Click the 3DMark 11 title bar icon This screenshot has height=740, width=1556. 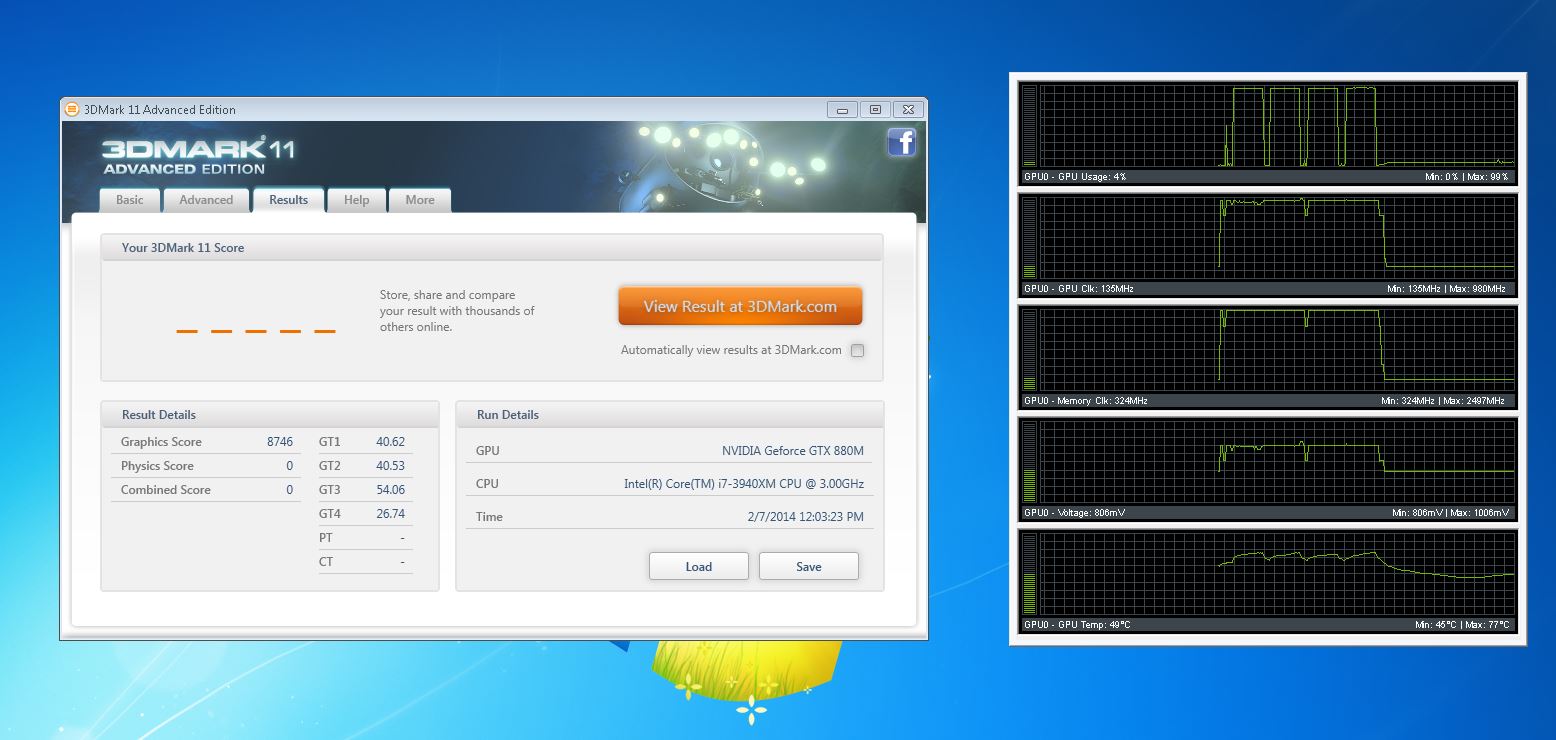point(72,109)
